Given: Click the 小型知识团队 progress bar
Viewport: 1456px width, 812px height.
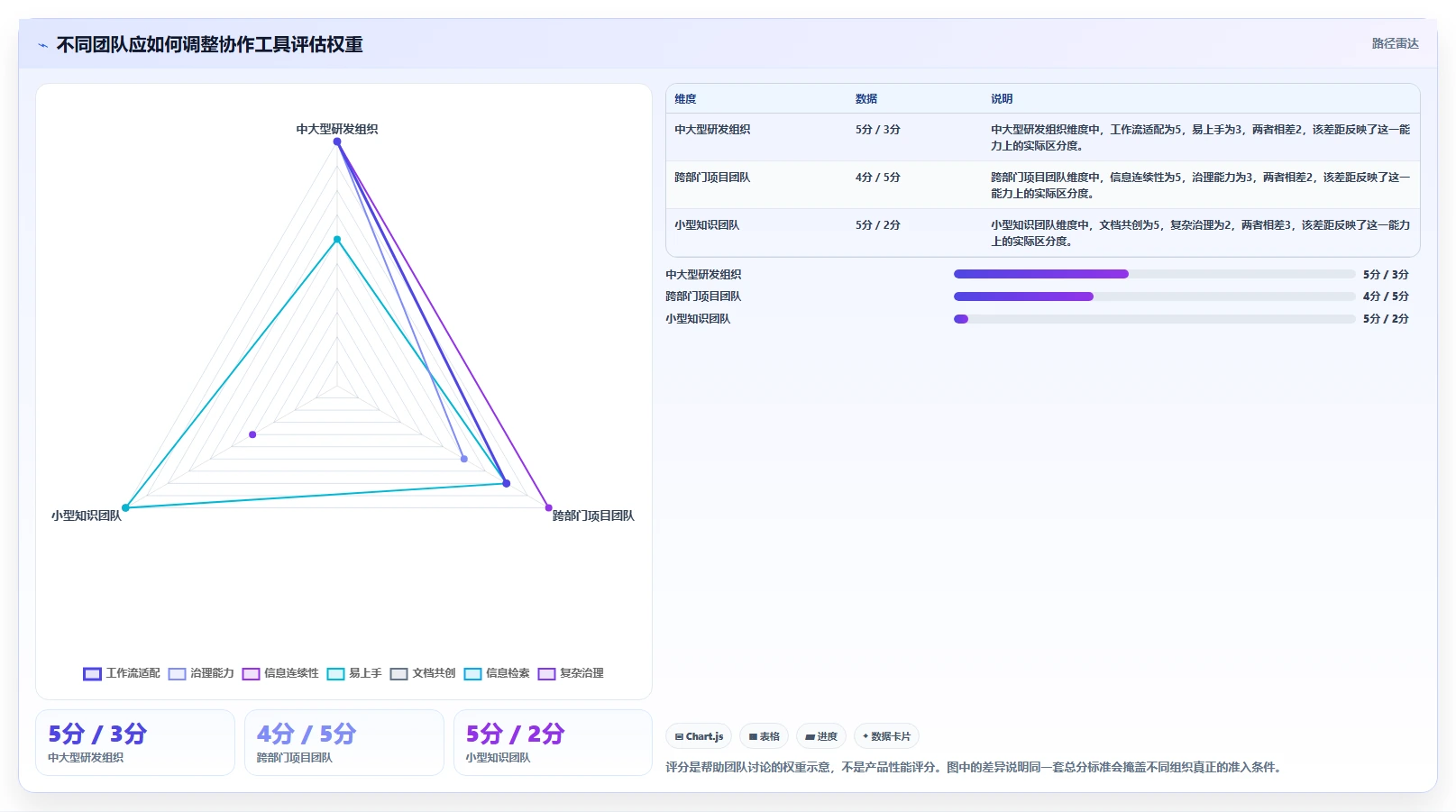Looking at the screenshot, I should click(1154, 318).
